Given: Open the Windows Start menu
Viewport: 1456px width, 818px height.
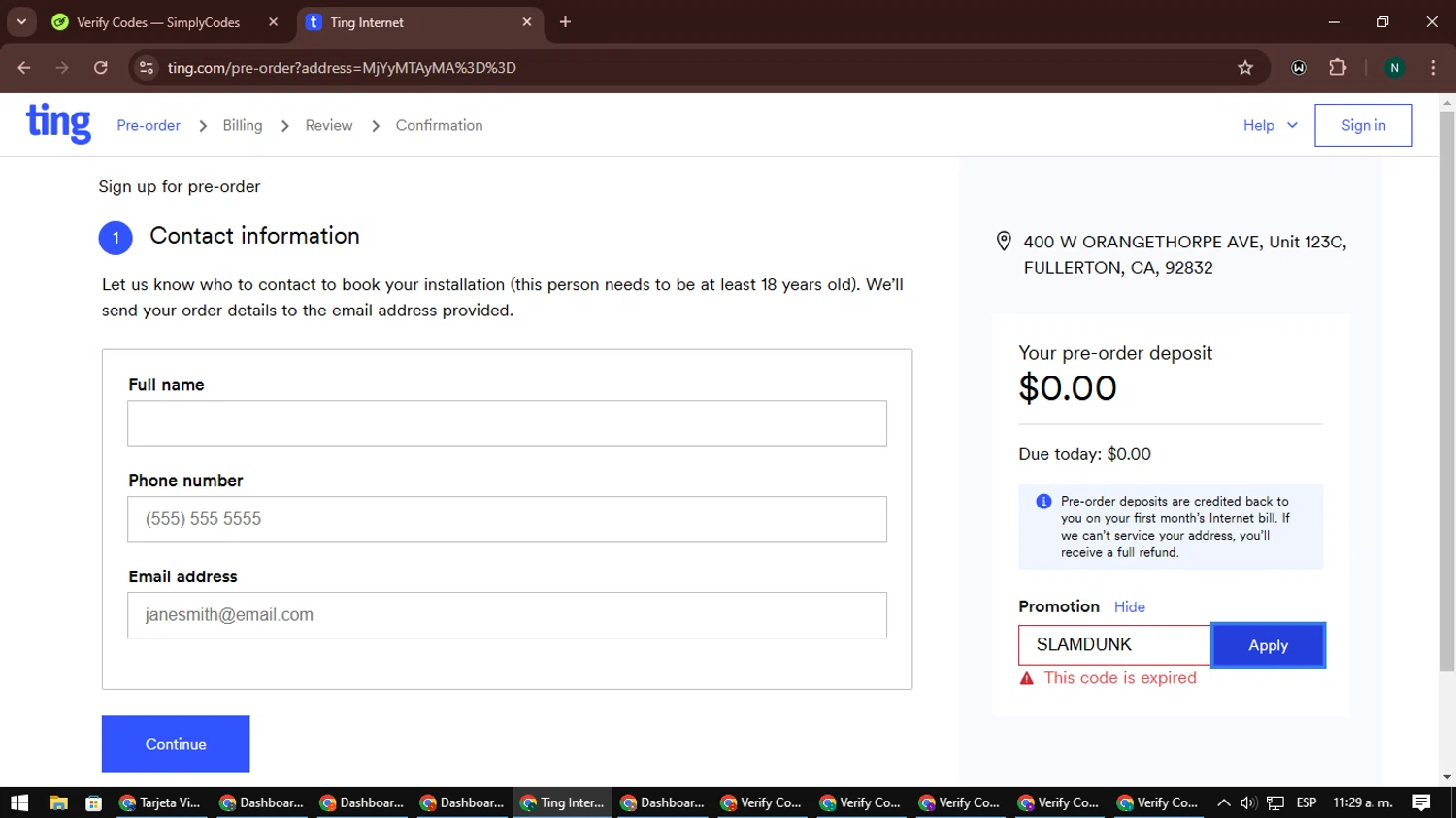Looking at the screenshot, I should point(19,802).
